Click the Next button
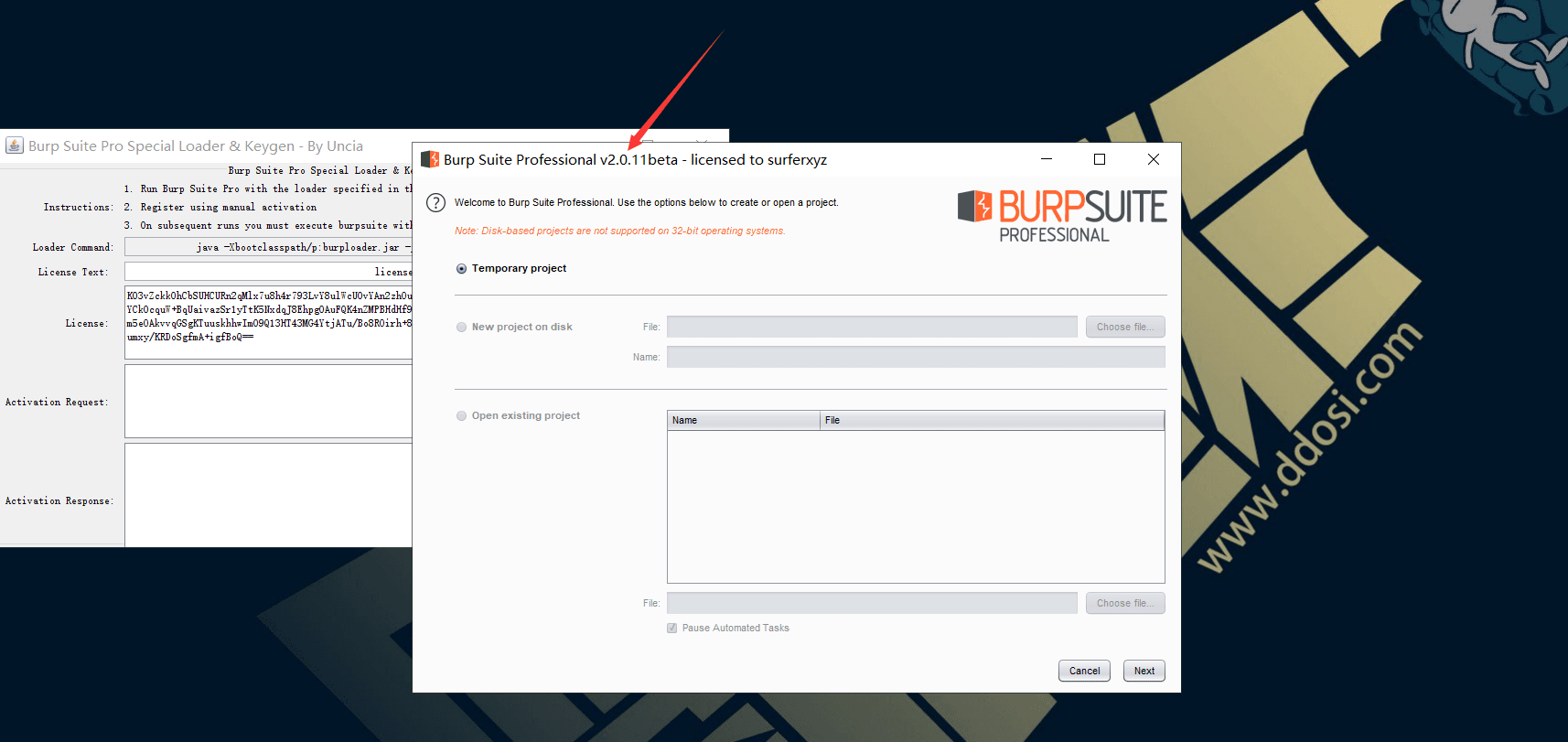This screenshot has width=1568, height=742. coord(1144,671)
